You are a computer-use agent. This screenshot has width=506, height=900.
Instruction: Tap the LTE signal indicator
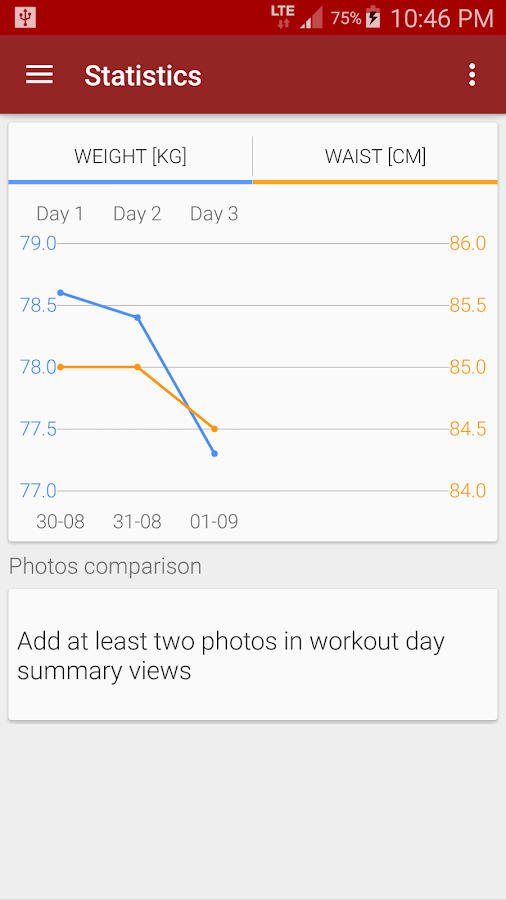(x=283, y=17)
